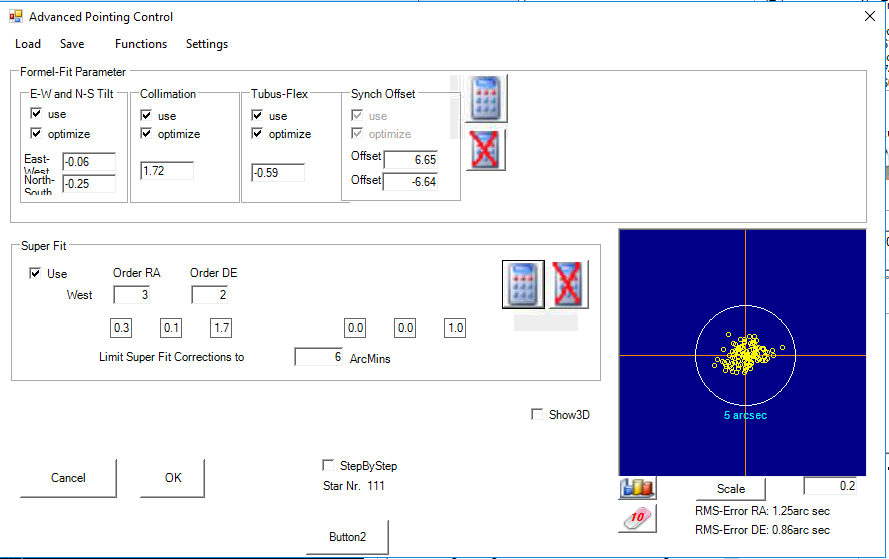Viewport: 889px width, 559px height.
Task: Enable the Show3D checkbox
Action: point(538,414)
